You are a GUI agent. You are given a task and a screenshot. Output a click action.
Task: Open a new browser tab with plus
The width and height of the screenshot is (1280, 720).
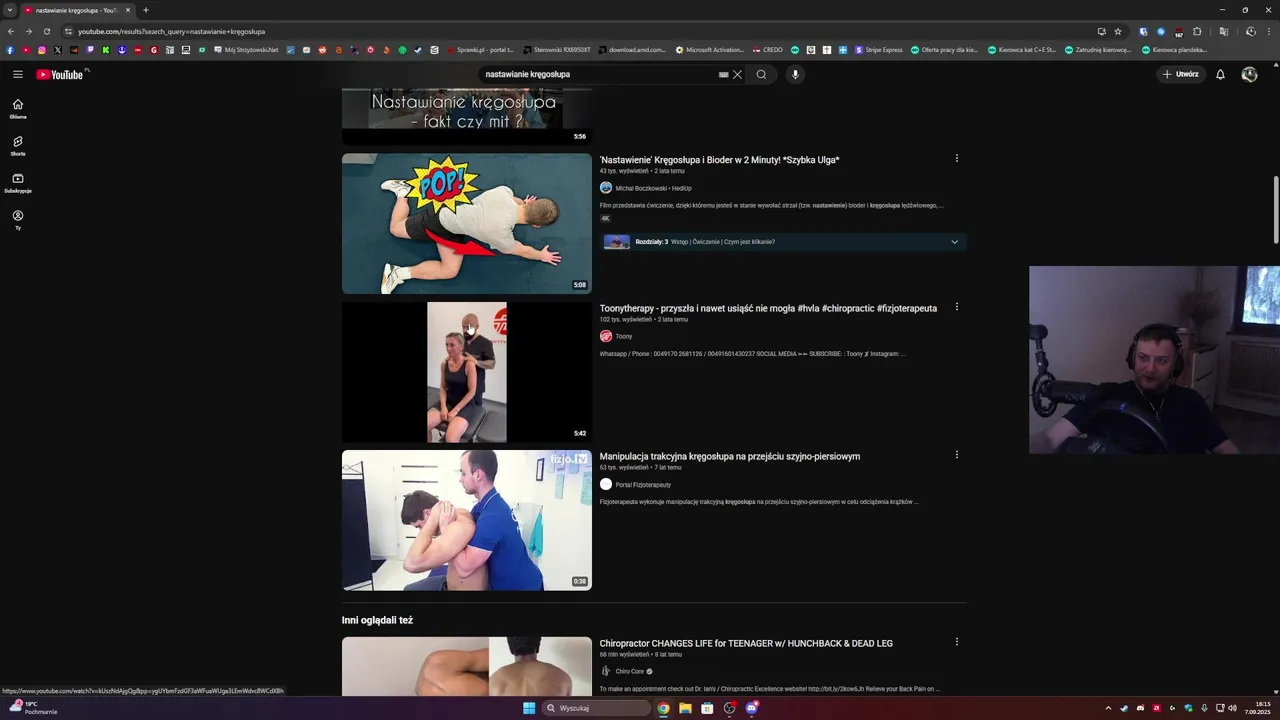pyautogui.click(x=146, y=10)
